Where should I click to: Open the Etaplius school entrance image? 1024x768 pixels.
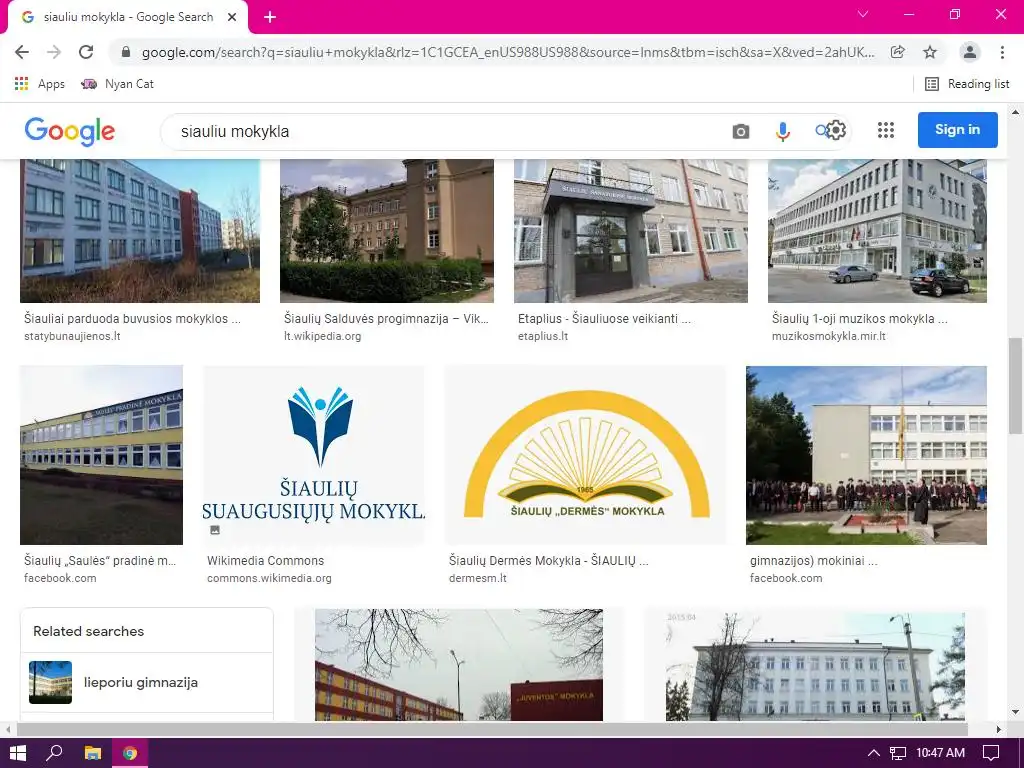[x=631, y=231]
